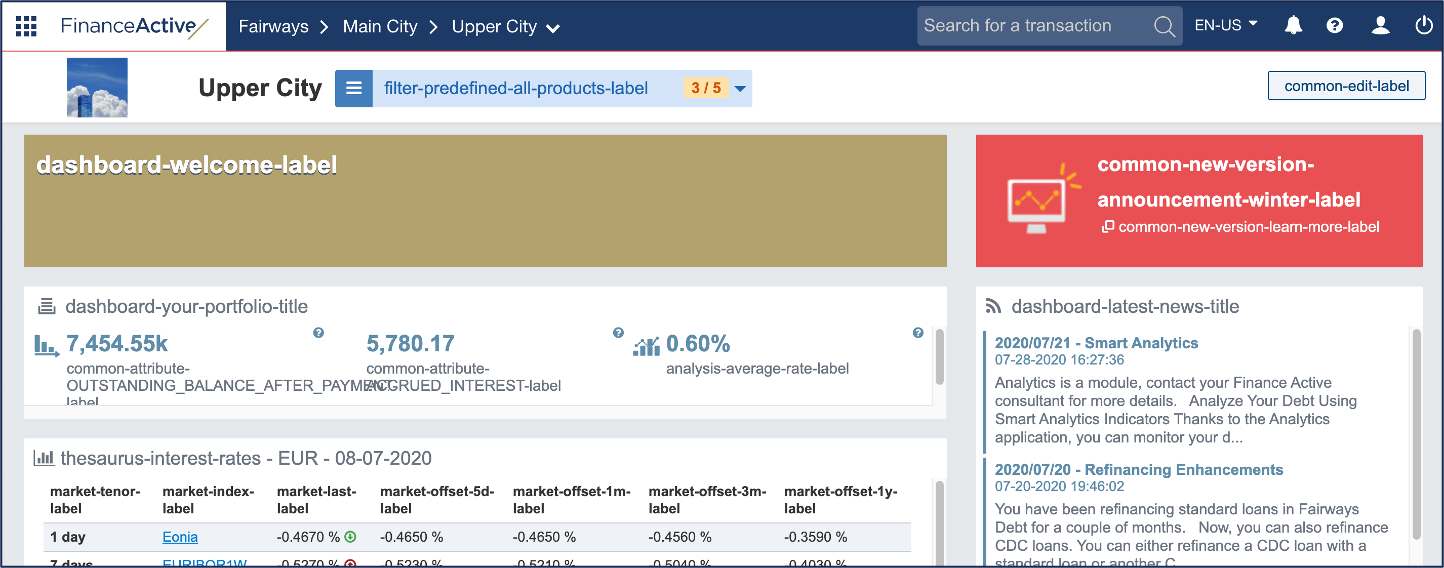Expand the predefined products filter dropdown arrow

(740, 89)
